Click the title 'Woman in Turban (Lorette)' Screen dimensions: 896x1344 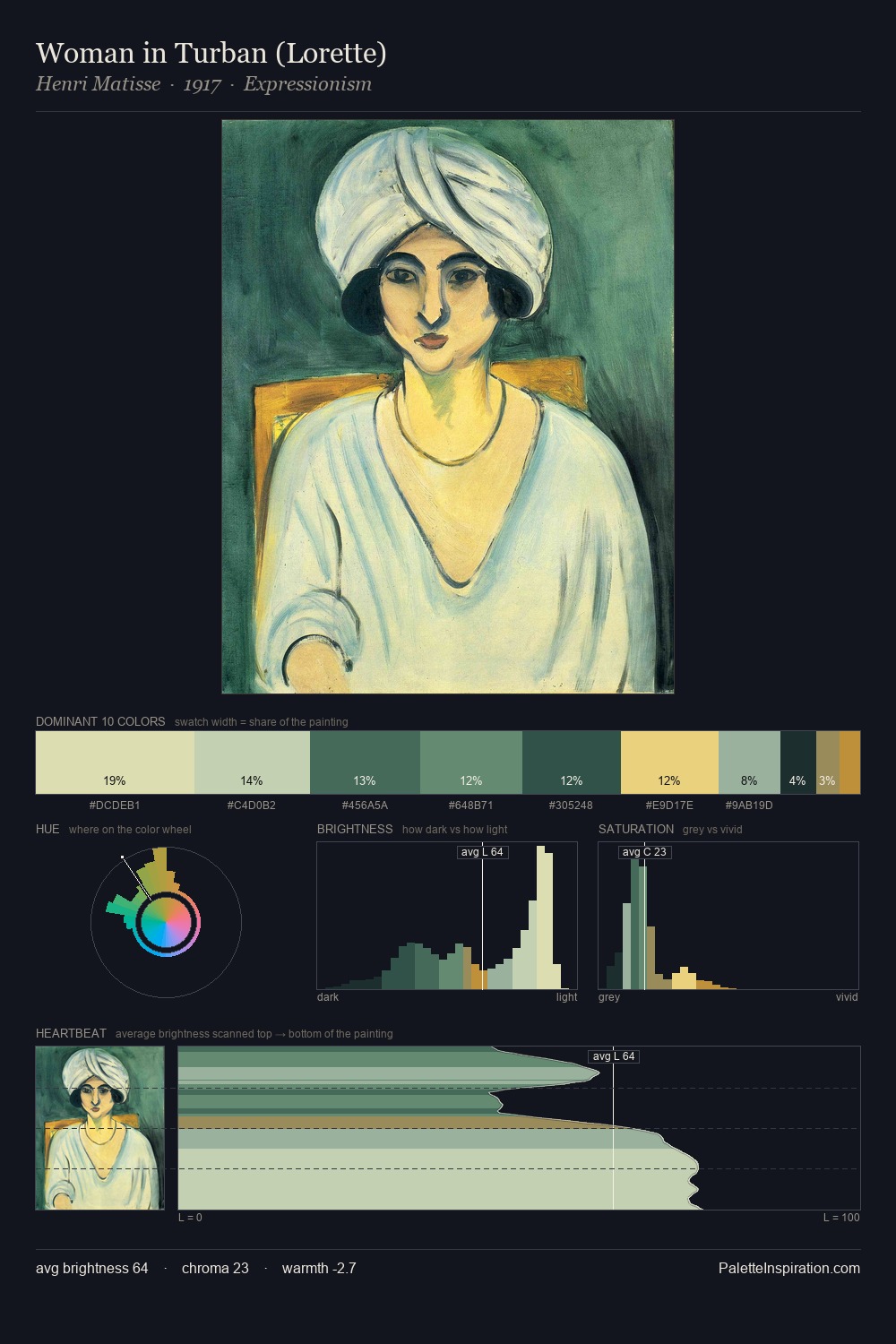[x=211, y=53]
